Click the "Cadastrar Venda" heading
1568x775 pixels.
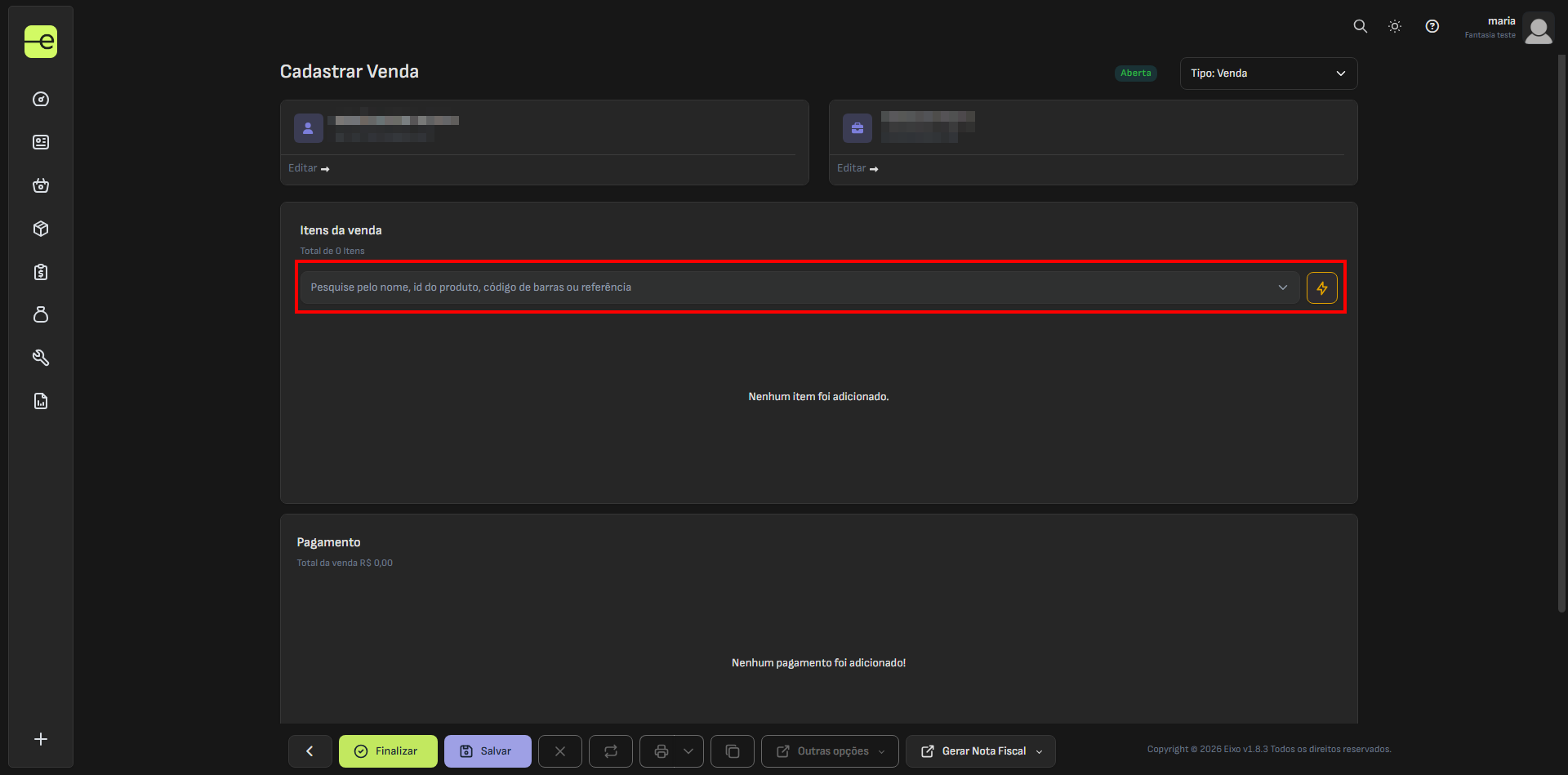tap(350, 72)
